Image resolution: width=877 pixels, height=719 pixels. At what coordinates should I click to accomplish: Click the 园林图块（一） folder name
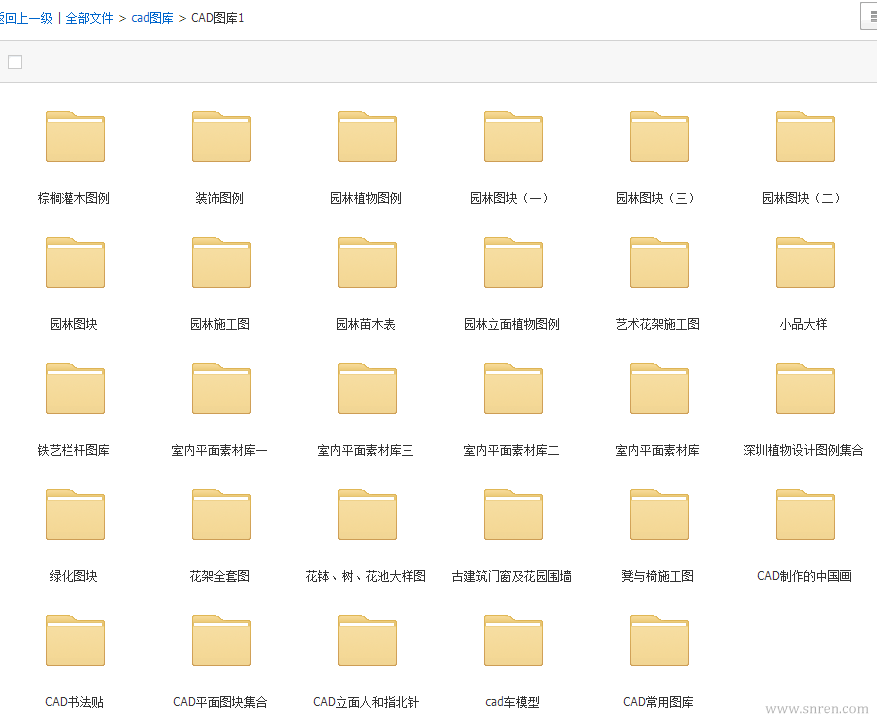pyautogui.click(x=510, y=198)
